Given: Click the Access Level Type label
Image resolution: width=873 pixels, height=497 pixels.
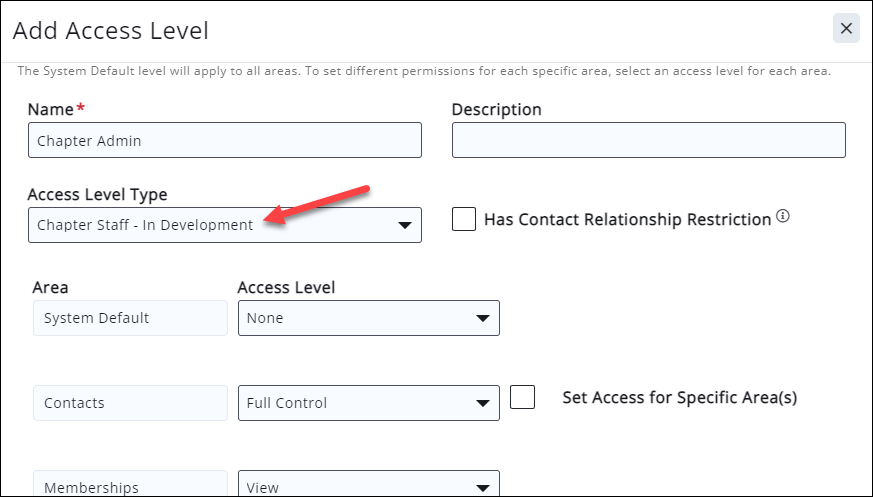Looking at the screenshot, I should [98, 194].
